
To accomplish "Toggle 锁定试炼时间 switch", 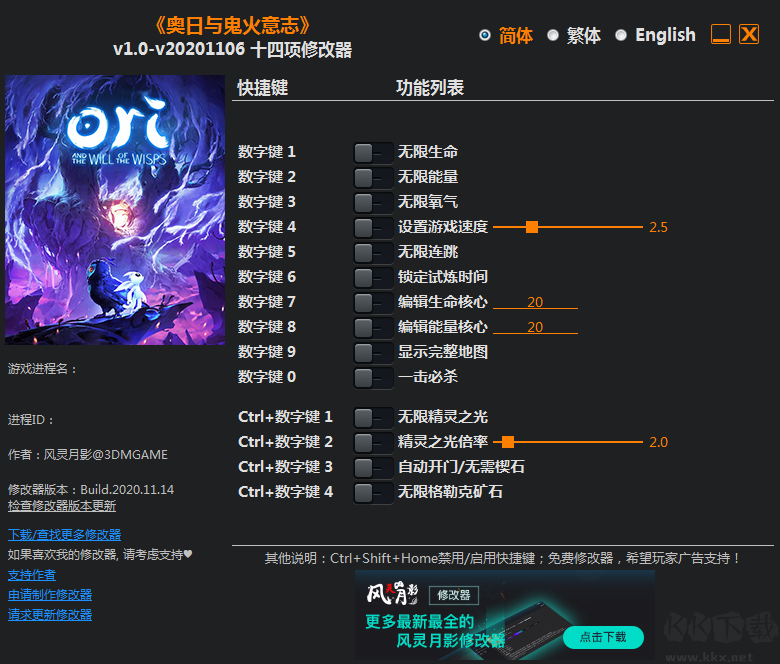I will pyautogui.click(x=374, y=278).
